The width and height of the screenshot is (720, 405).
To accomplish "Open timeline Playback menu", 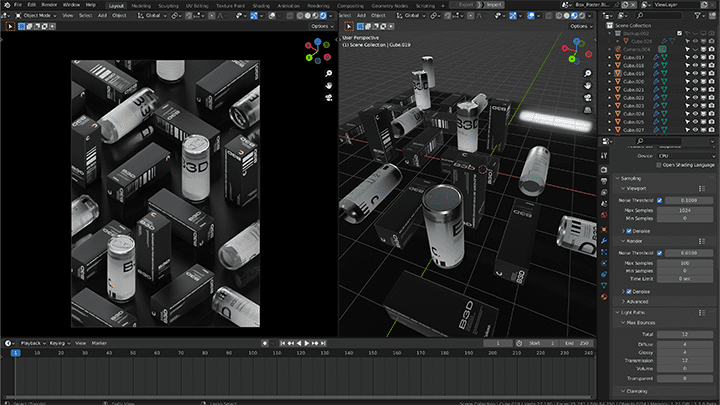I will click(33, 343).
